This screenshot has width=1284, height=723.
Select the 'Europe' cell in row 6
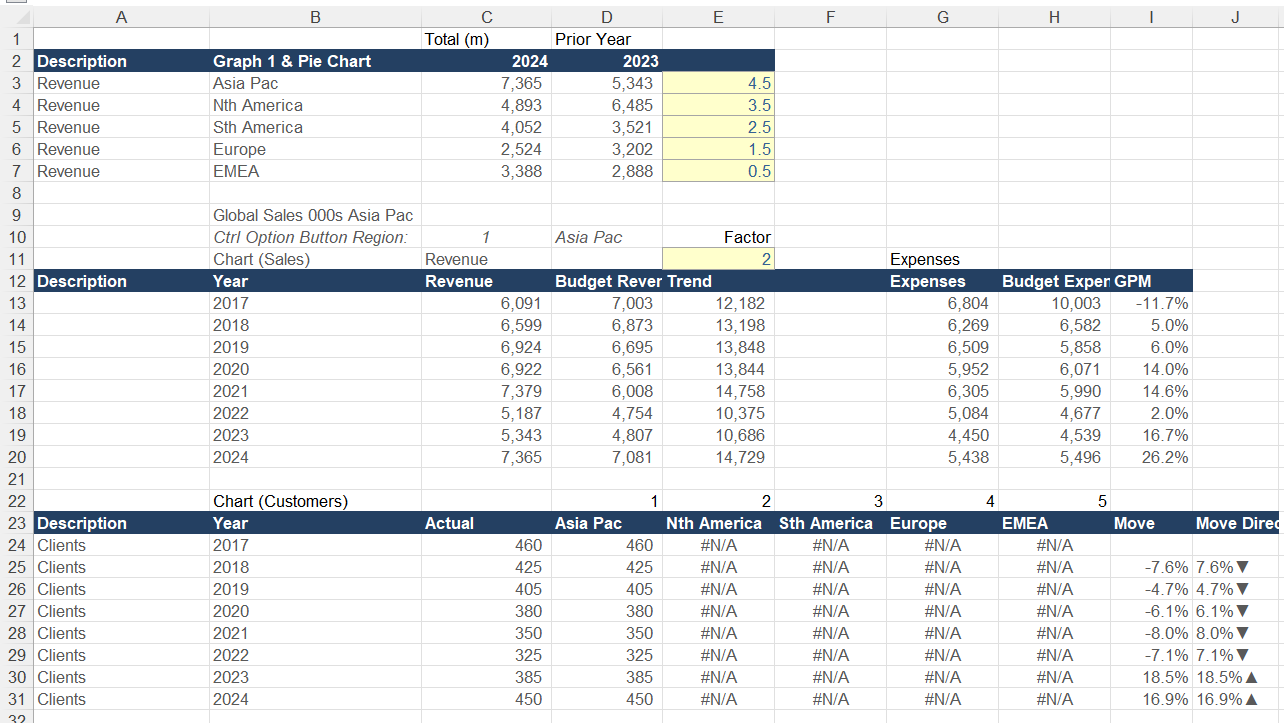point(315,149)
